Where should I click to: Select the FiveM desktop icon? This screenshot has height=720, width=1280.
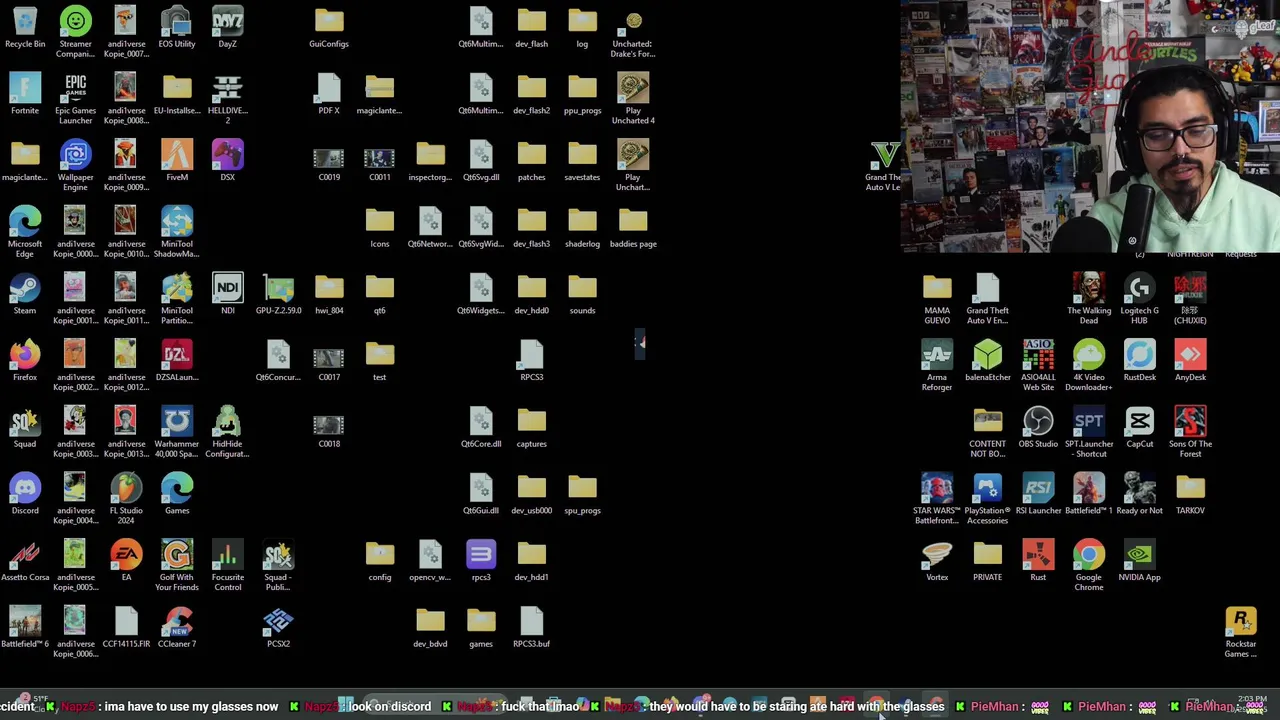(x=177, y=161)
